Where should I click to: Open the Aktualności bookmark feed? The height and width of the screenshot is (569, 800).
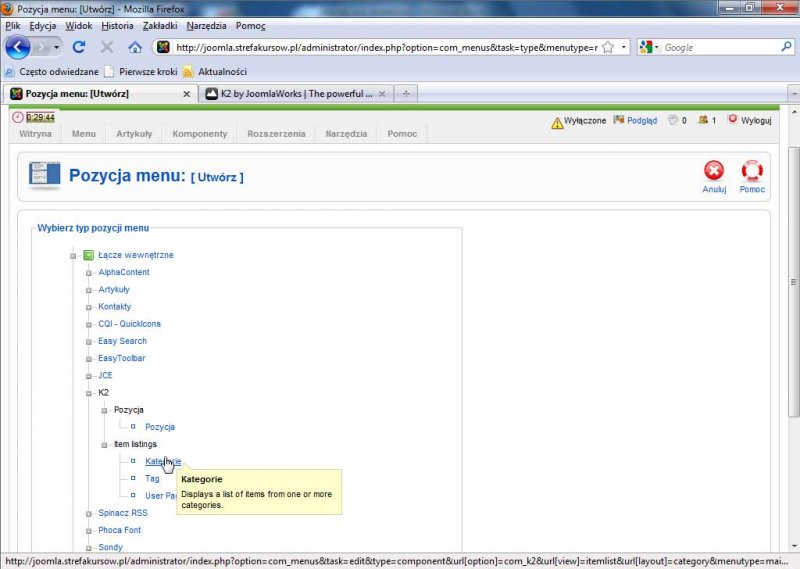click(222, 72)
